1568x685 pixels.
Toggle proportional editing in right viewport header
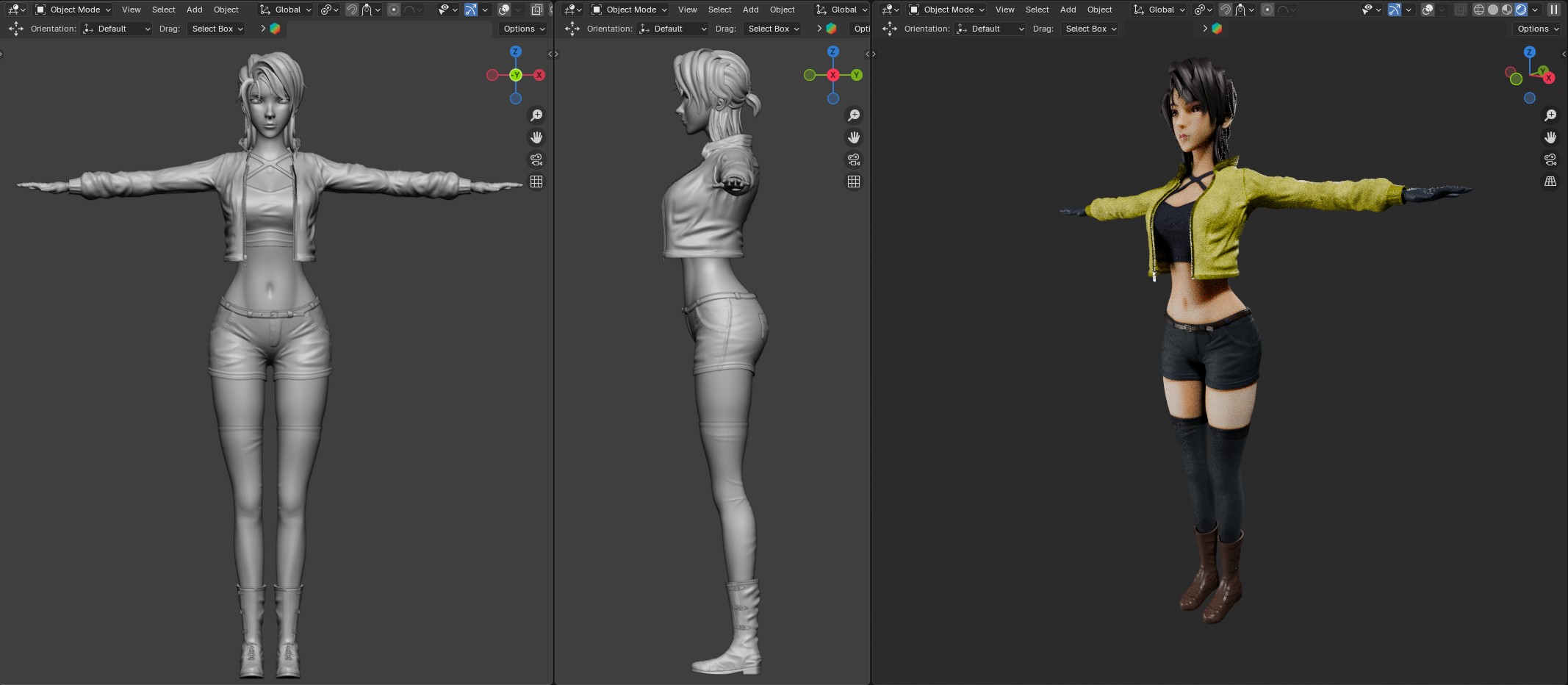pyautogui.click(x=1267, y=10)
